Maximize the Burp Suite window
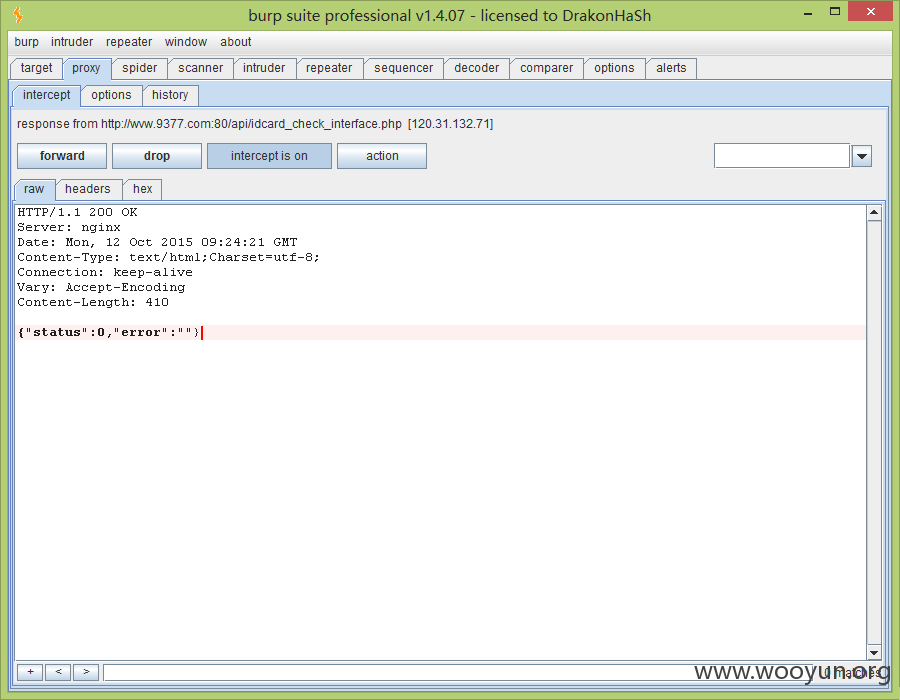 pyautogui.click(x=835, y=12)
